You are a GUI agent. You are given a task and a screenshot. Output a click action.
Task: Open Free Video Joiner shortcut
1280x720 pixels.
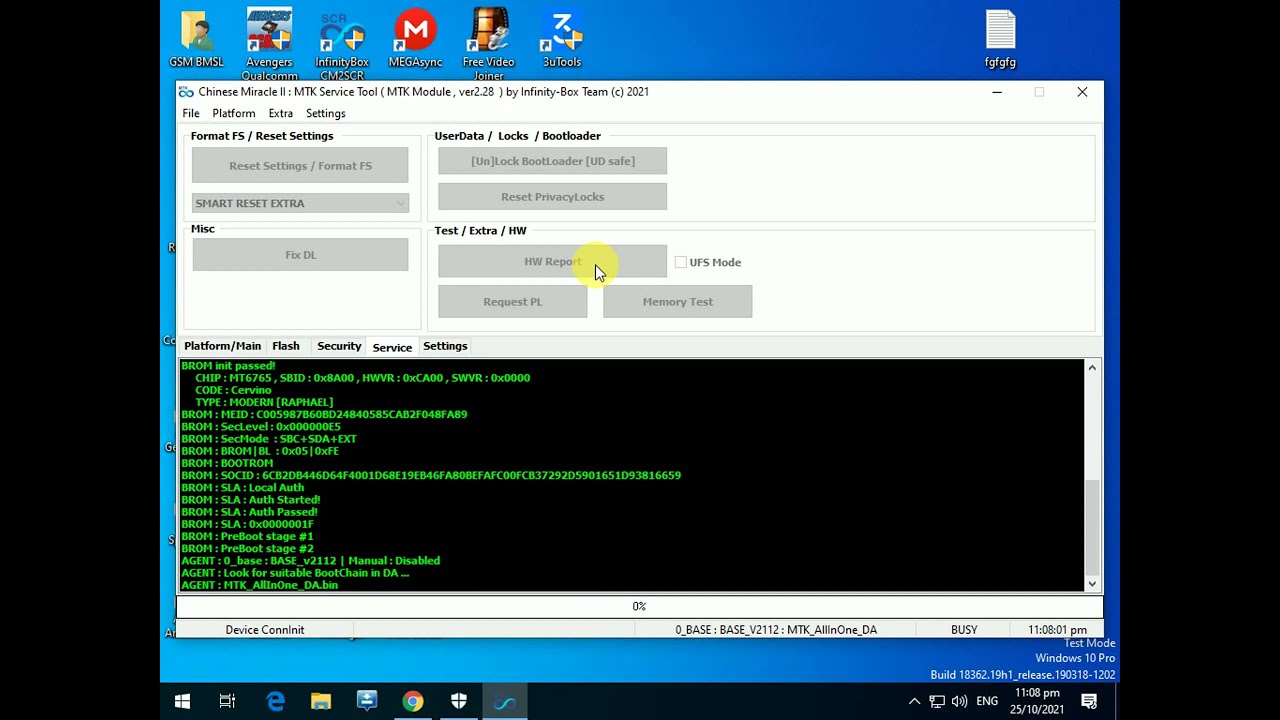coord(488,44)
